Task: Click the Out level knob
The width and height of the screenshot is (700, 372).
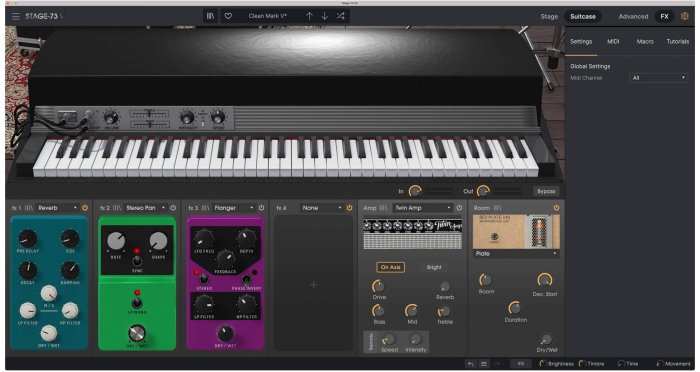Action: [x=483, y=191]
